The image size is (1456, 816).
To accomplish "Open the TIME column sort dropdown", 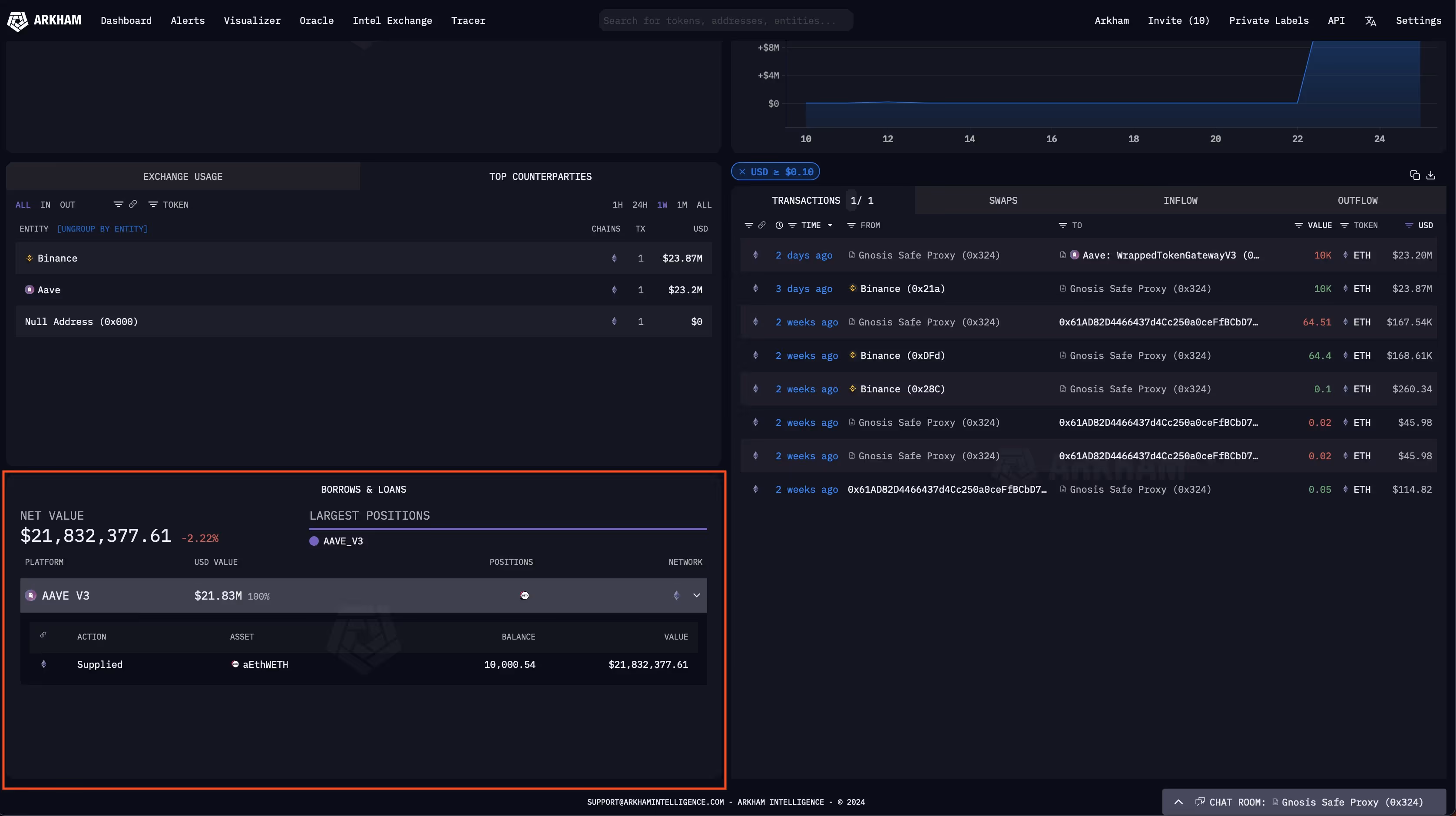I will tap(830, 225).
